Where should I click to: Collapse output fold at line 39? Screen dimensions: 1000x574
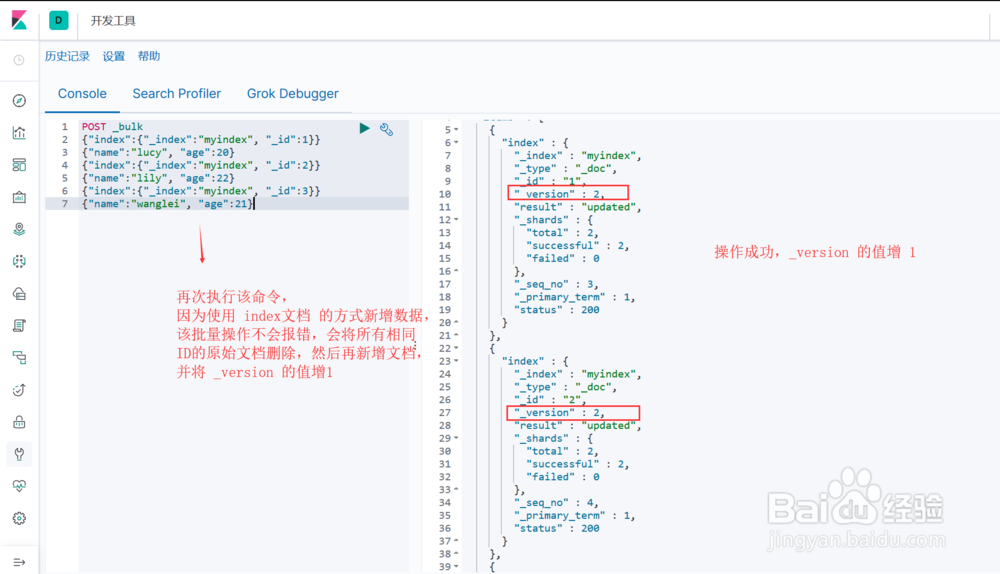click(x=456, y=566)
